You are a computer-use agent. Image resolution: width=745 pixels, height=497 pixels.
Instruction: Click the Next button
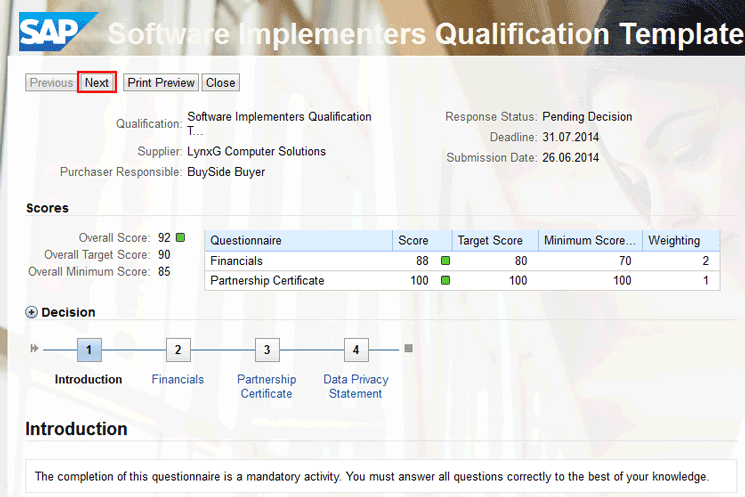pyautogui.click(x=97, y=83)
